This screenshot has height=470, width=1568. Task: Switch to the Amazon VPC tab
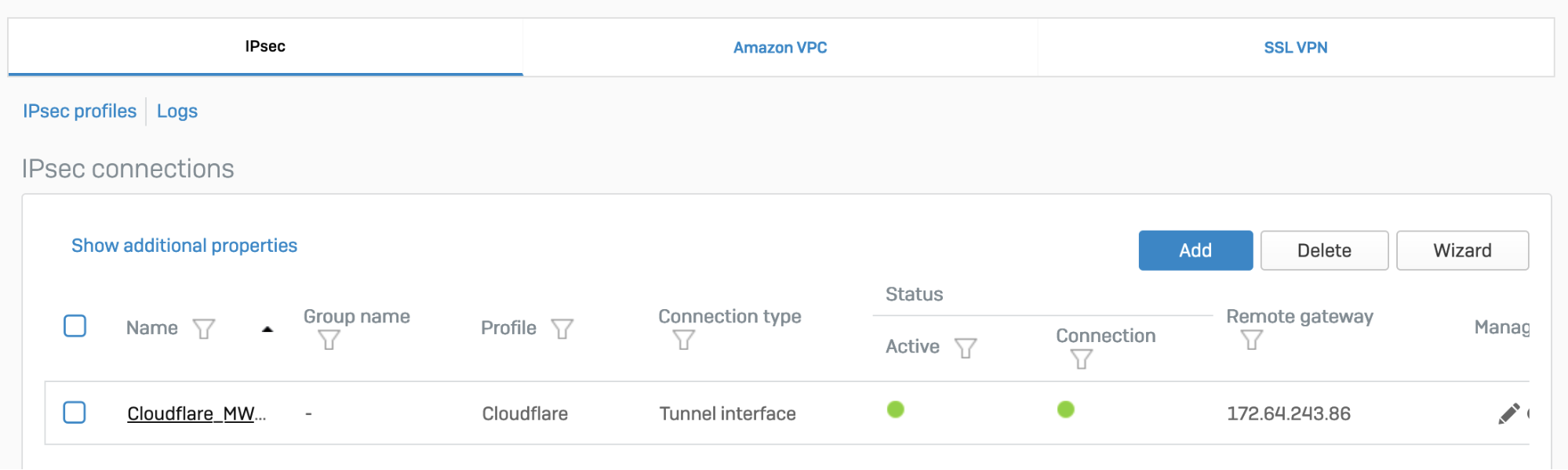tap(780, 47)
